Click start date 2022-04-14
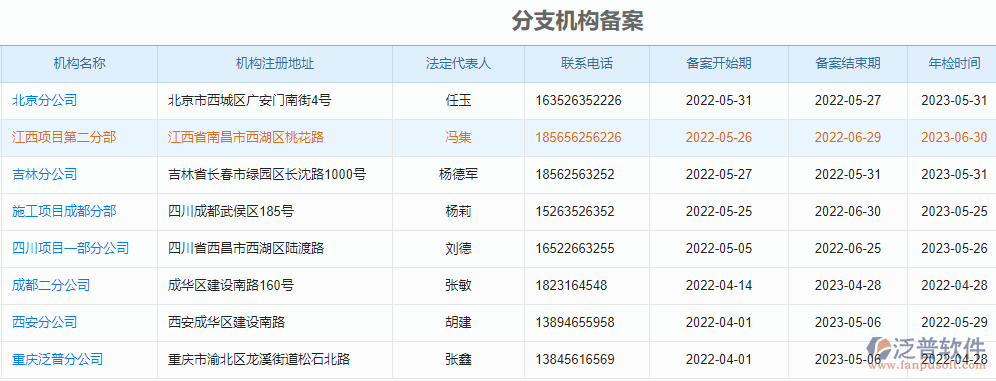Screen dimensions: 996x381 click(x=719, y=285)
